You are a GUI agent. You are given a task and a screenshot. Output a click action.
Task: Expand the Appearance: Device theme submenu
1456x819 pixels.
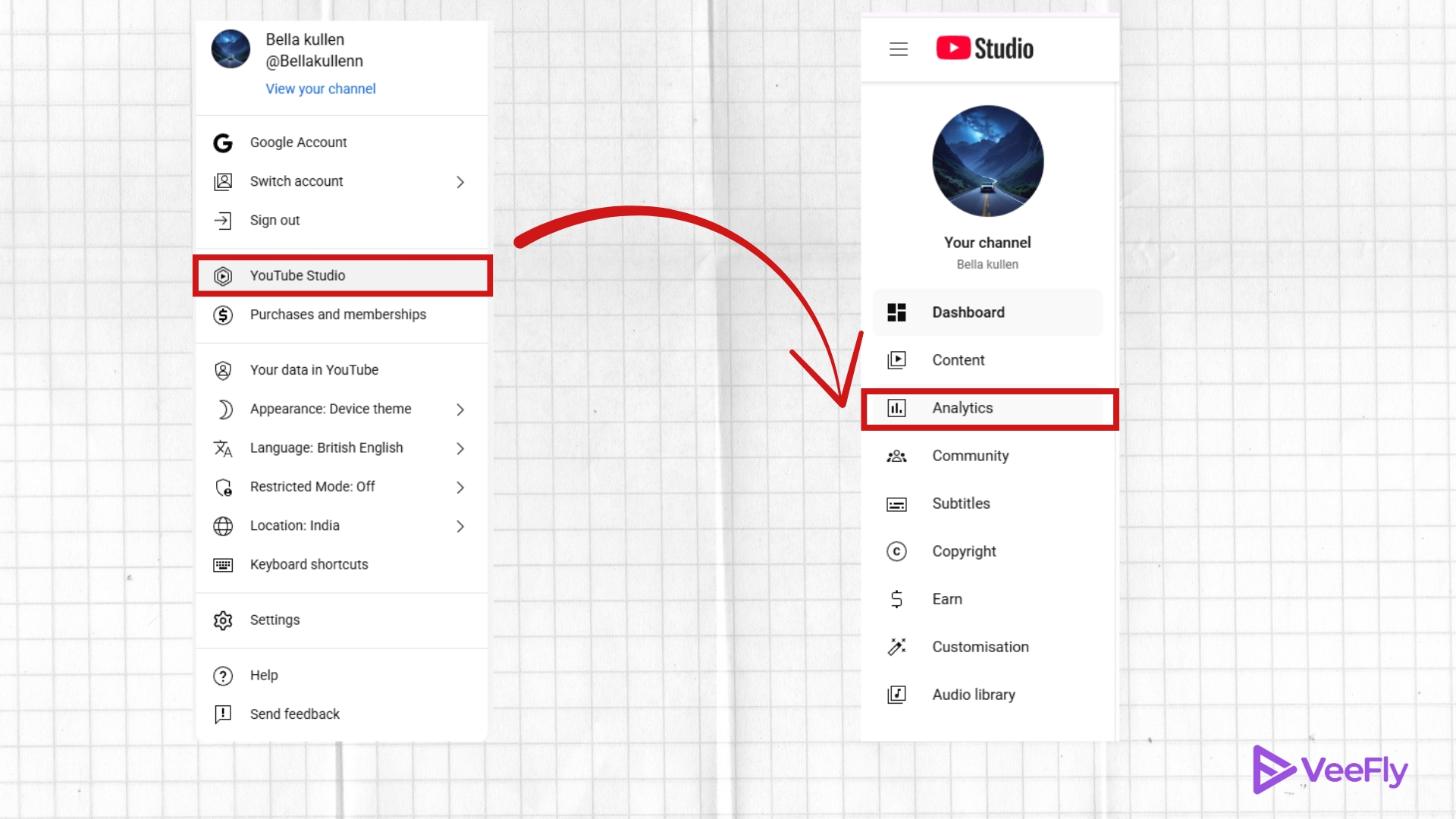(460, 409)
